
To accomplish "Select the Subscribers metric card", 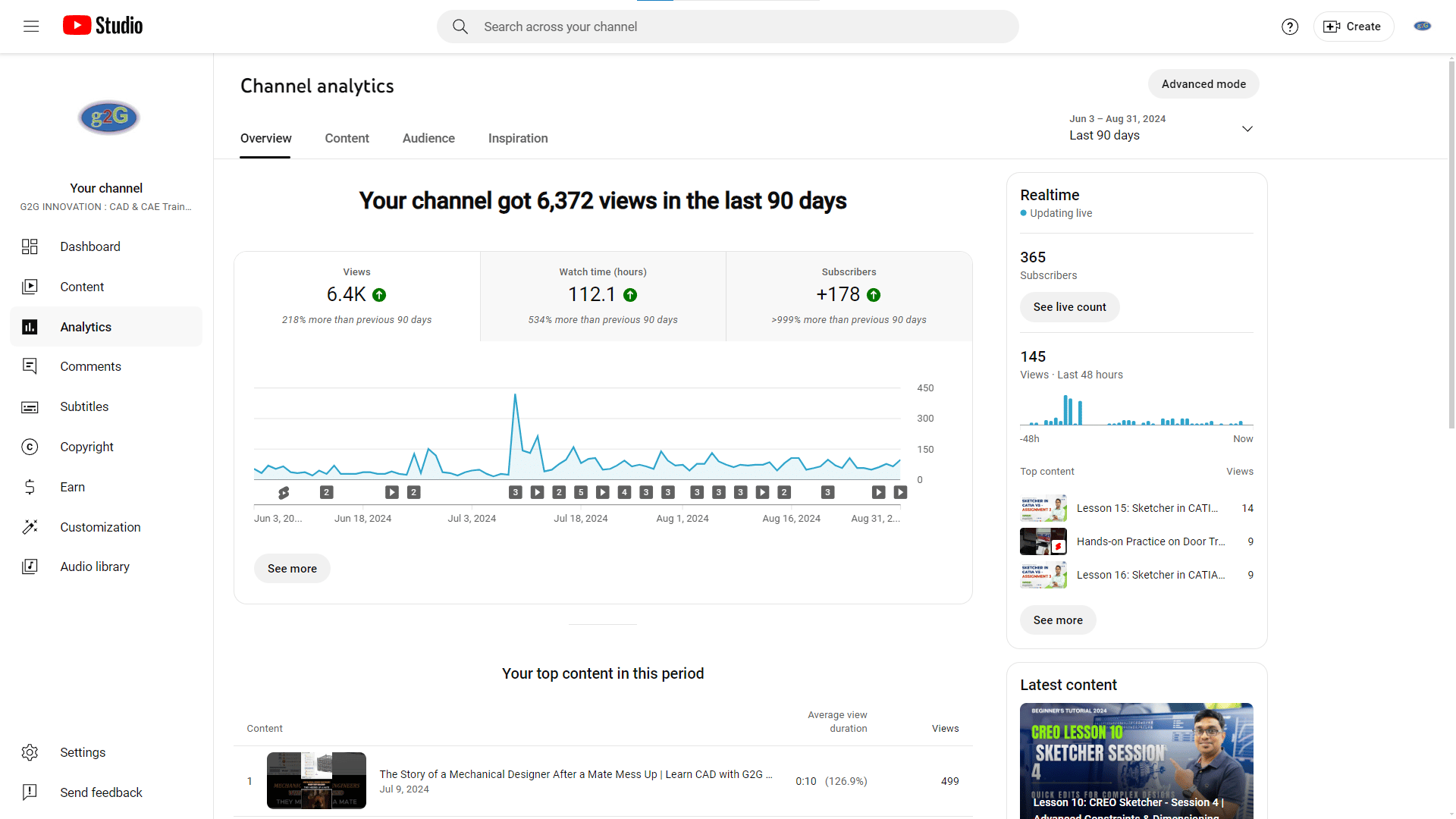I will (x=849, y=297).
